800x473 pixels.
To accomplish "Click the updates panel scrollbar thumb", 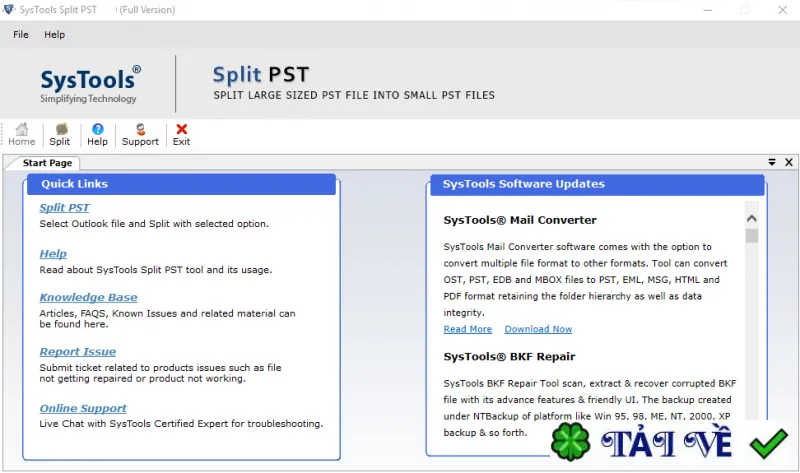I will [x=752, y=236].
